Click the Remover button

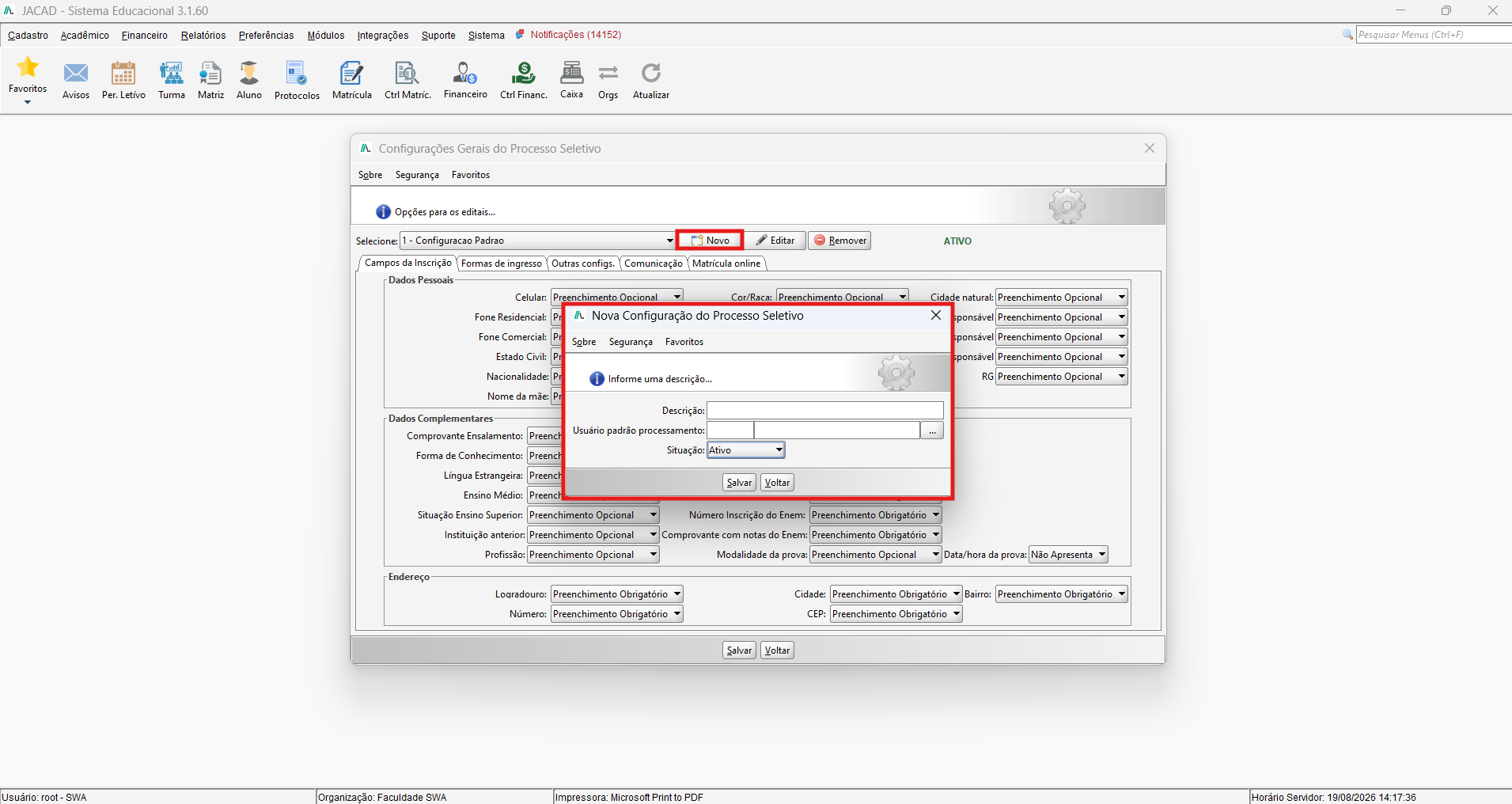pos(839,241)
